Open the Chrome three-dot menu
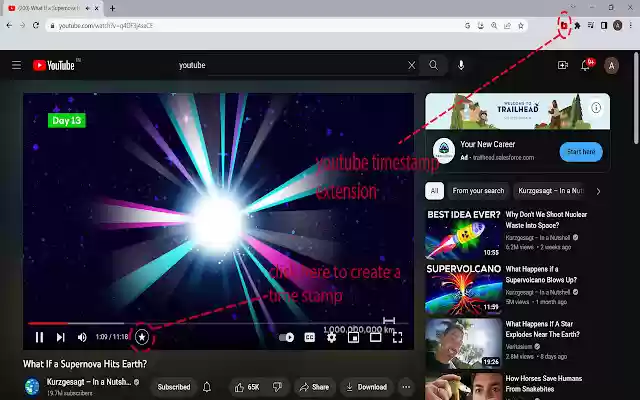Screen dimensions: 640x400 [631, 26]
